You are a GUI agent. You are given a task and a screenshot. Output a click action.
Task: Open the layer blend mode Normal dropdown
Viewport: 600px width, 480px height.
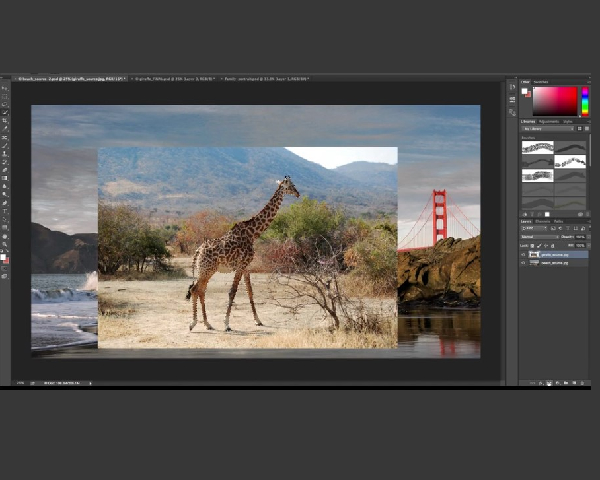[x=538, y=237]
